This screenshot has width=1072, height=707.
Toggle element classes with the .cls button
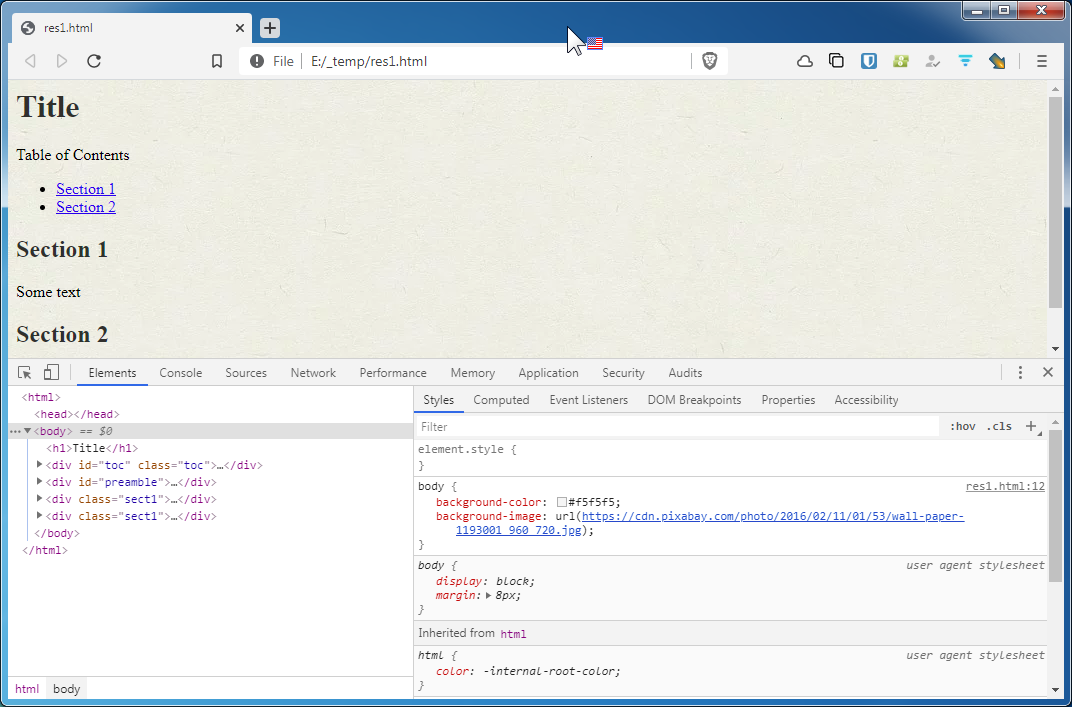[x=999, y=426]
